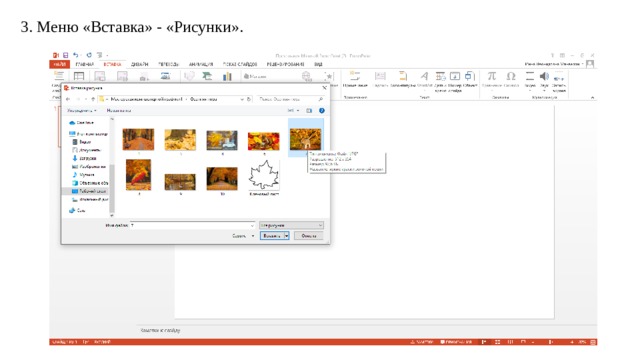
Task: Click the Comment icon in the ribbon
Action: coord(355,76)
